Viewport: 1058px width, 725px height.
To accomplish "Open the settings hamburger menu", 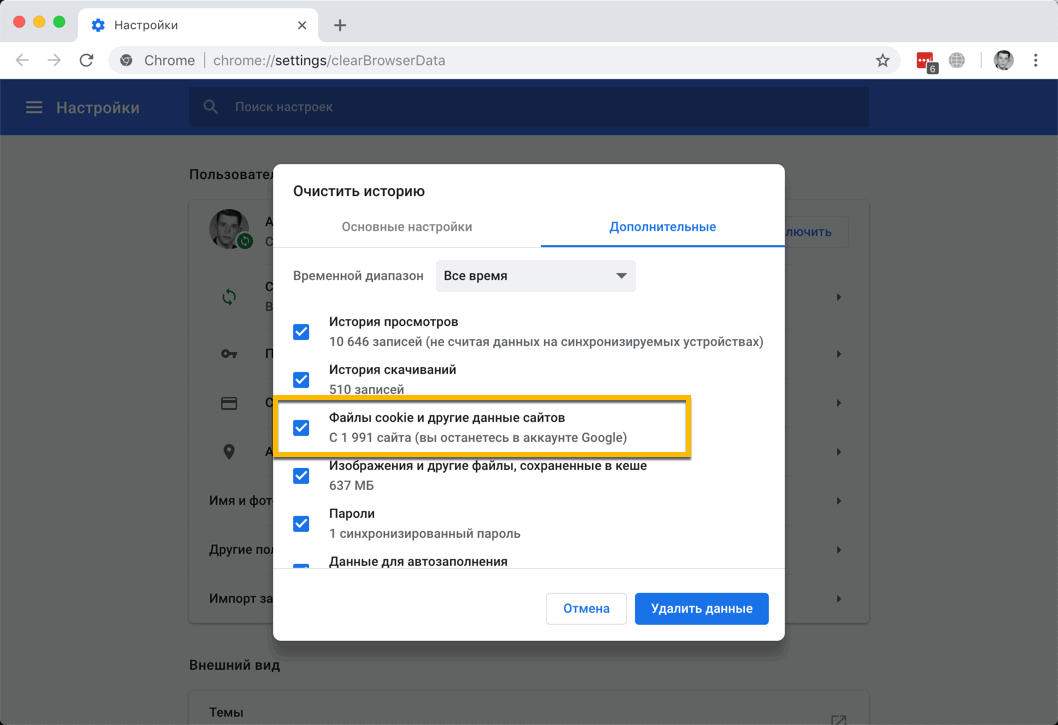I will point(34,107).
